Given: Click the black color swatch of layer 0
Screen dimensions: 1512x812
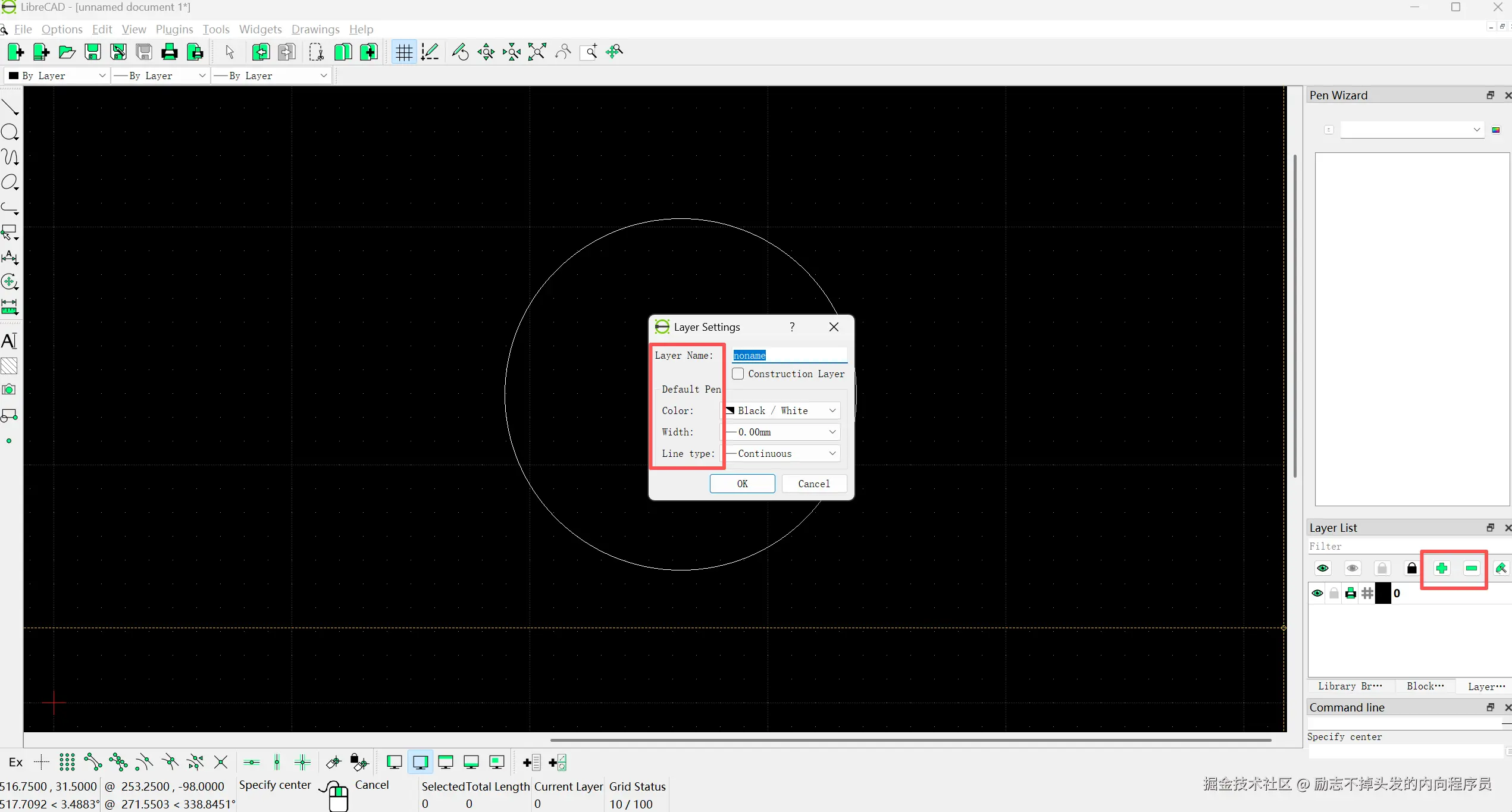Looking at the screenshot, I should click(x=1383, y=594).
